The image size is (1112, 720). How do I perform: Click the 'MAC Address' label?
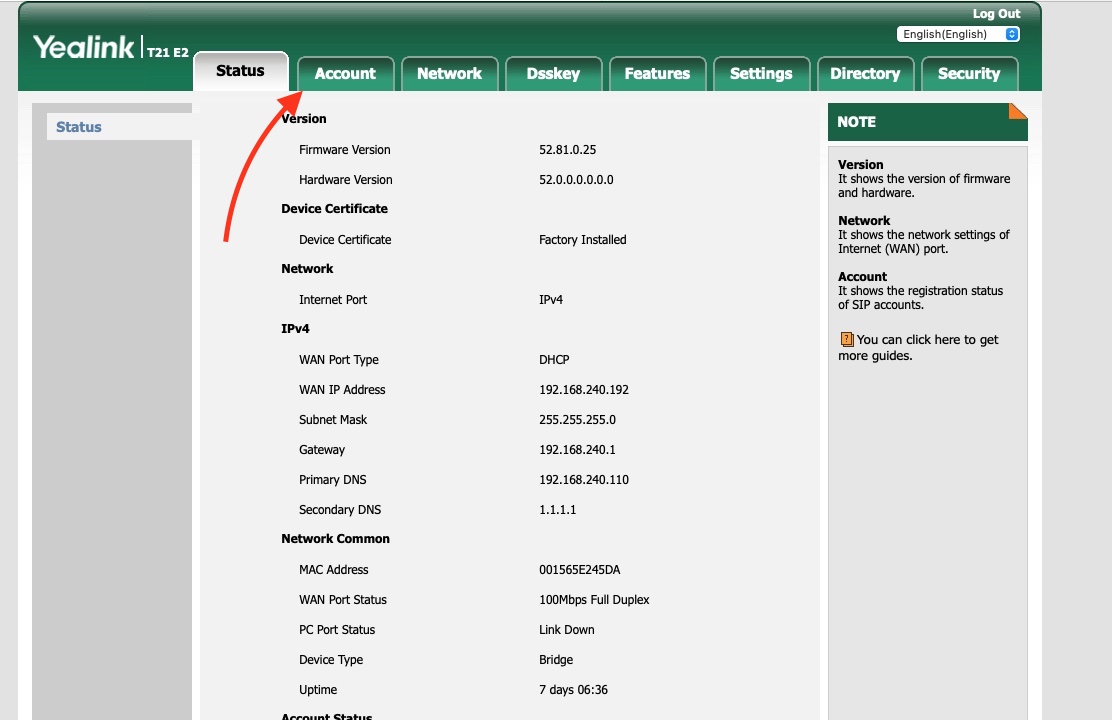333,570
